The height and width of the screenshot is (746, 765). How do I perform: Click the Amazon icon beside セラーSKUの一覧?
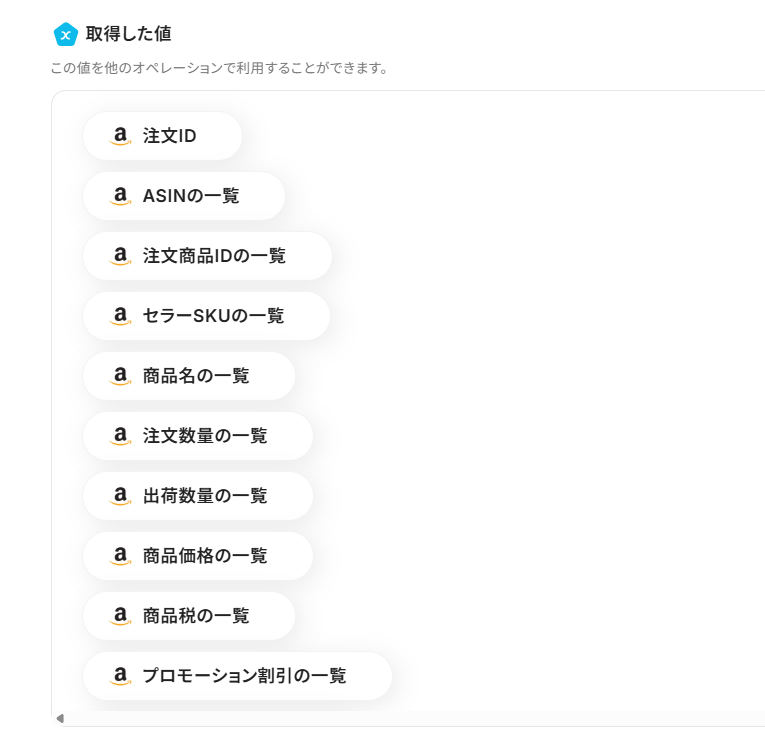pyautogui.click(x=120, y=316)
